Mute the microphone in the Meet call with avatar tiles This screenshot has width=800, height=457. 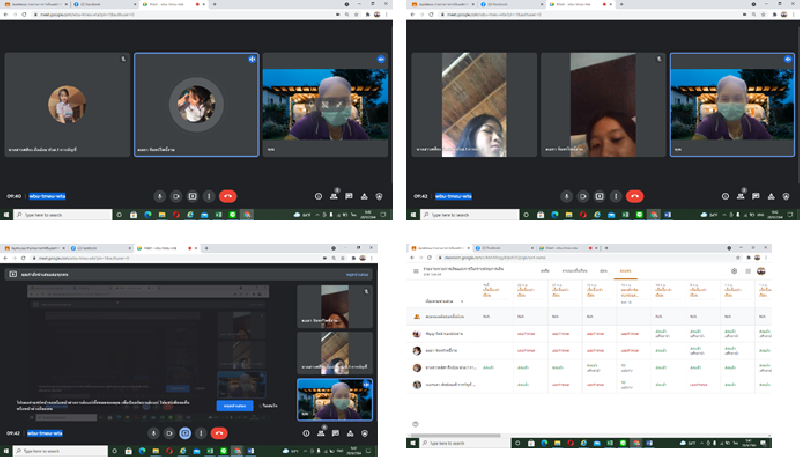click(160, 196)
